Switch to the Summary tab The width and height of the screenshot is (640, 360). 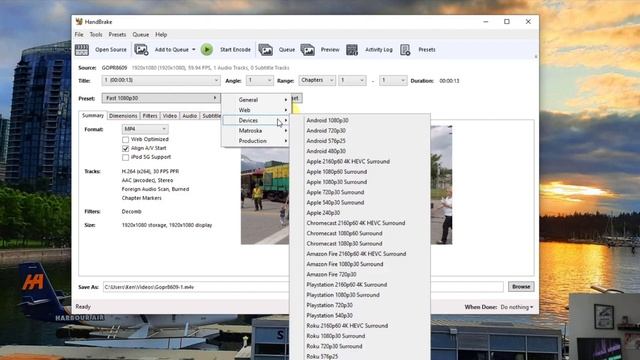click(x=93, y=116)
